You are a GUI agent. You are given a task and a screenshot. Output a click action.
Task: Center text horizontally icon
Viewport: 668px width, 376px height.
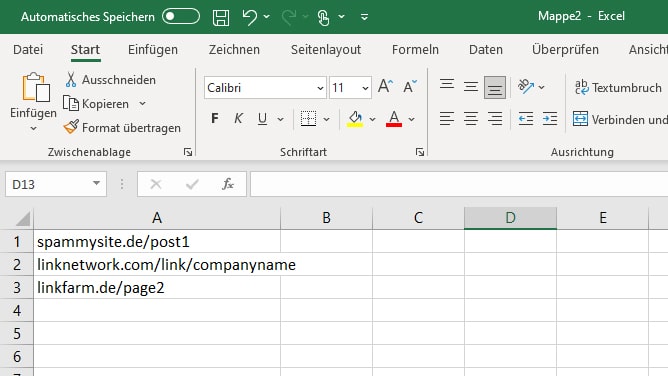click(471, 118)
